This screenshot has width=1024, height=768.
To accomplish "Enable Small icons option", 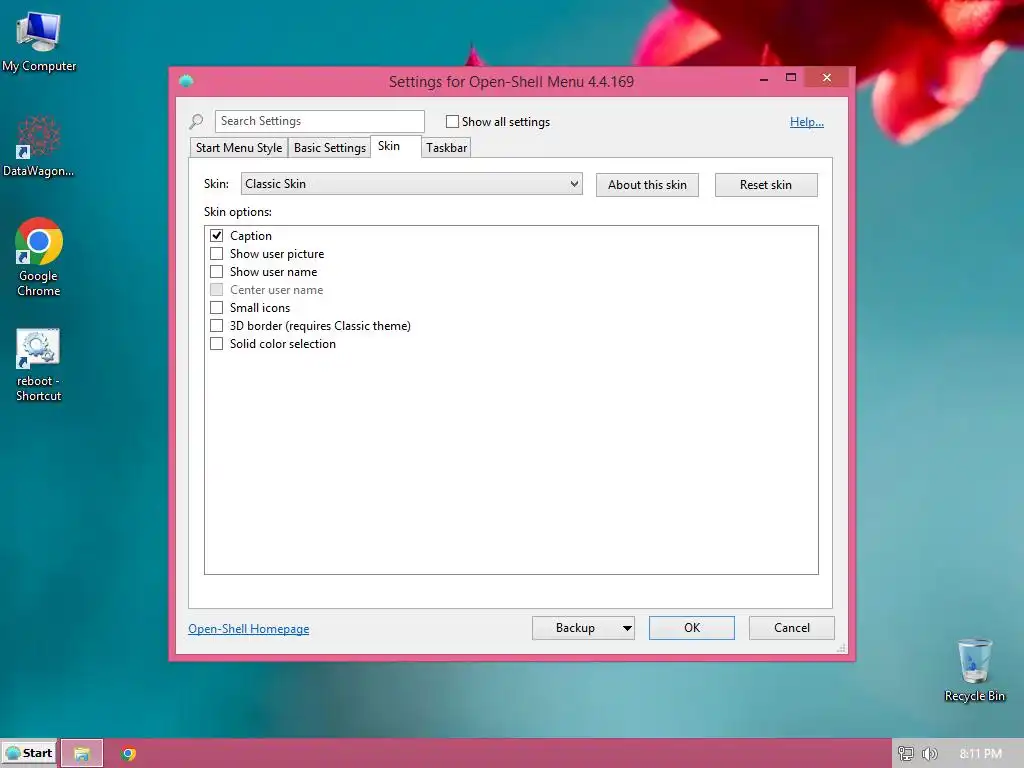I will coord(217,308).
